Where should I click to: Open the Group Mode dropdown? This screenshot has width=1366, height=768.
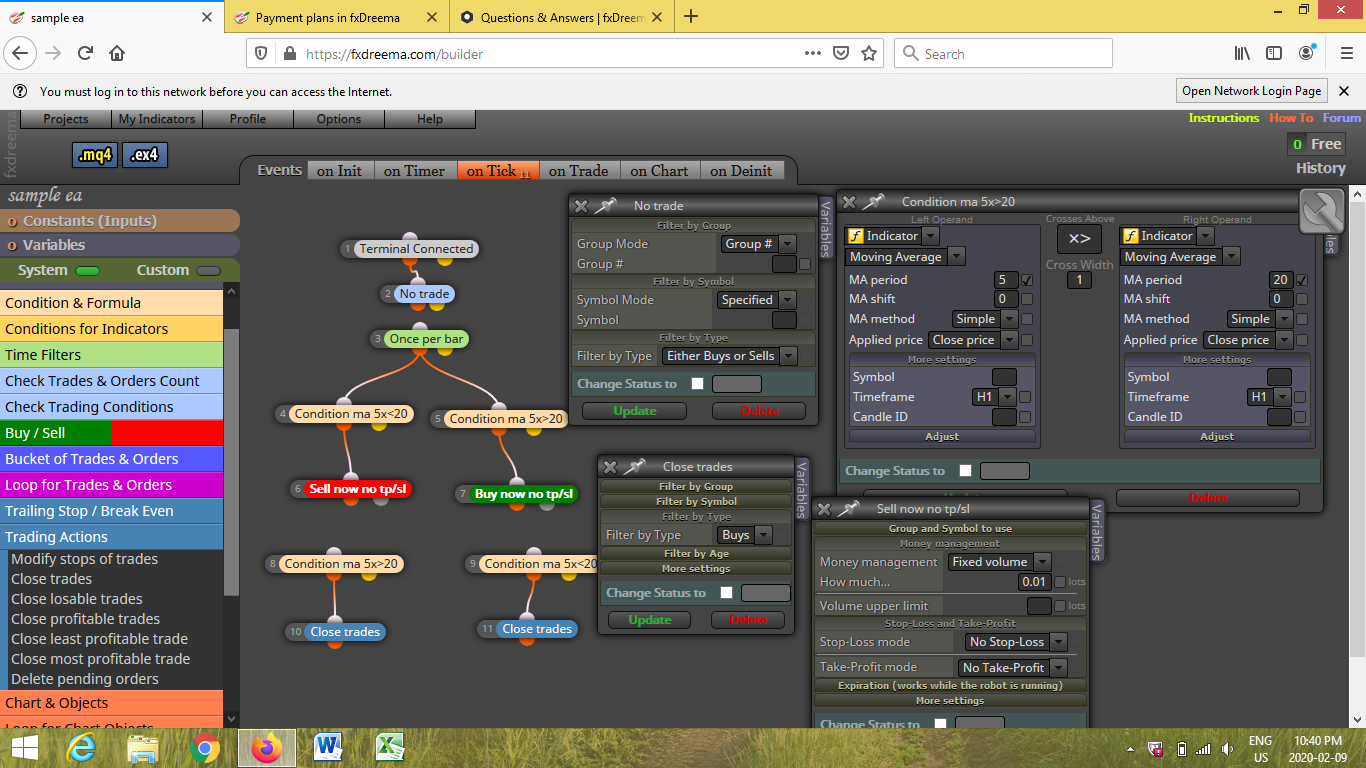758,244
